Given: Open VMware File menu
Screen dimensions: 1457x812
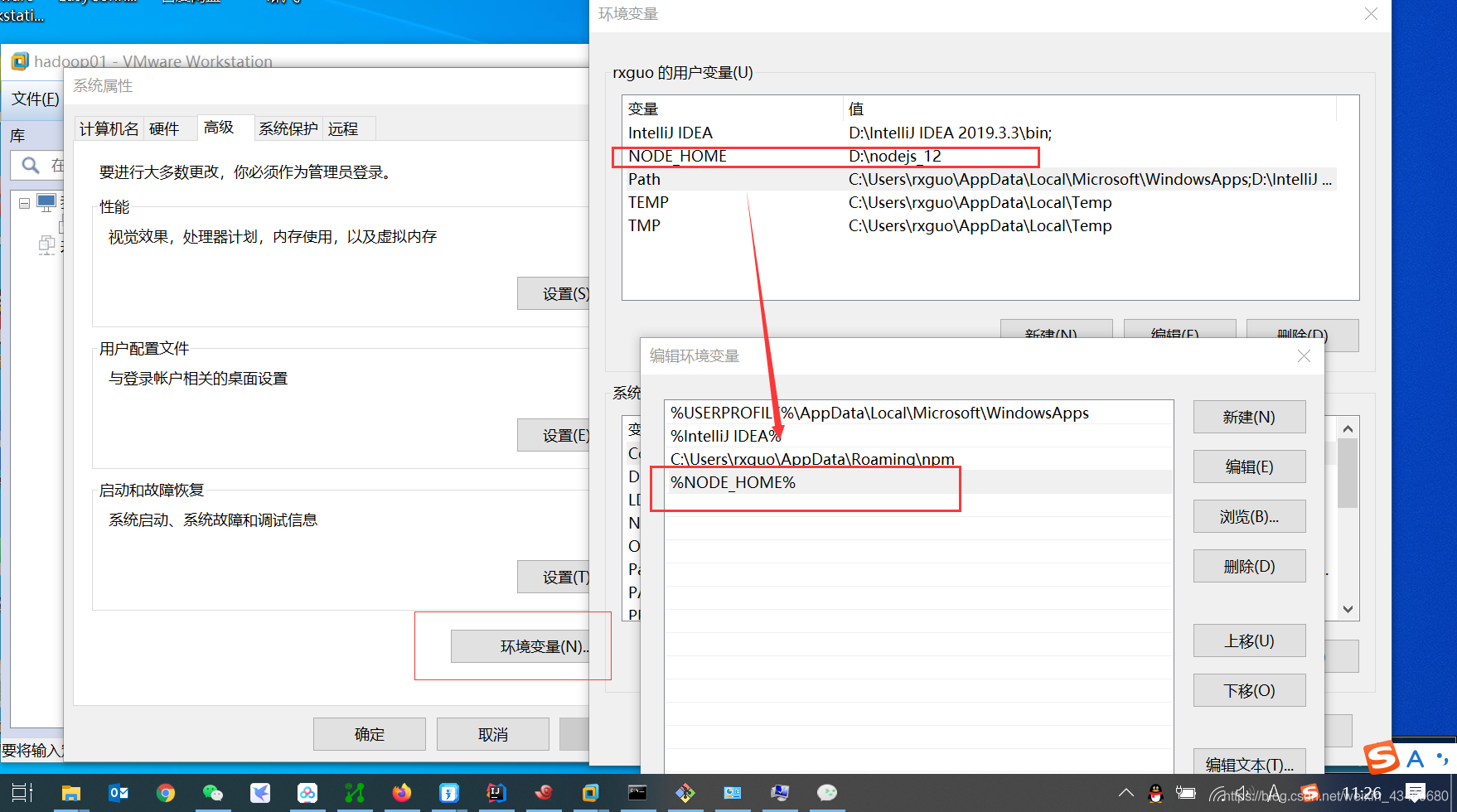Looking at the screenshot, I should coord(35,99).
